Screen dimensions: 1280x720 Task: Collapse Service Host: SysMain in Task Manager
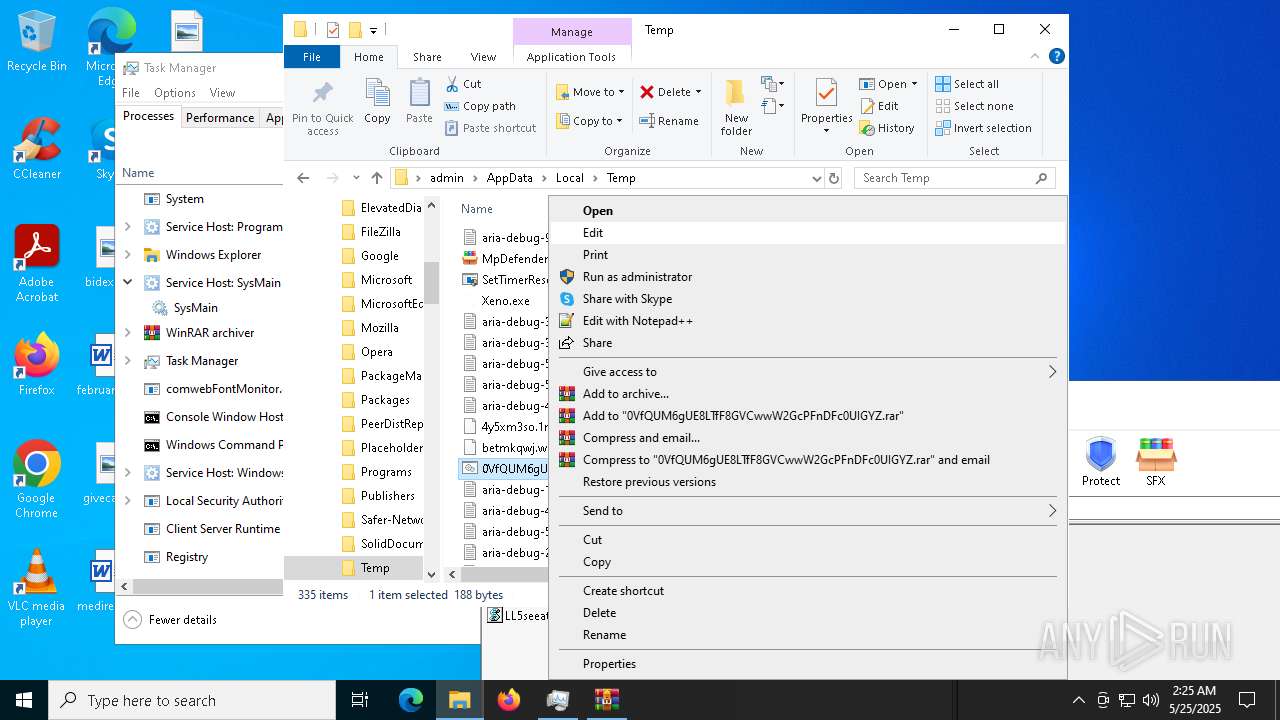click(127, 283)
